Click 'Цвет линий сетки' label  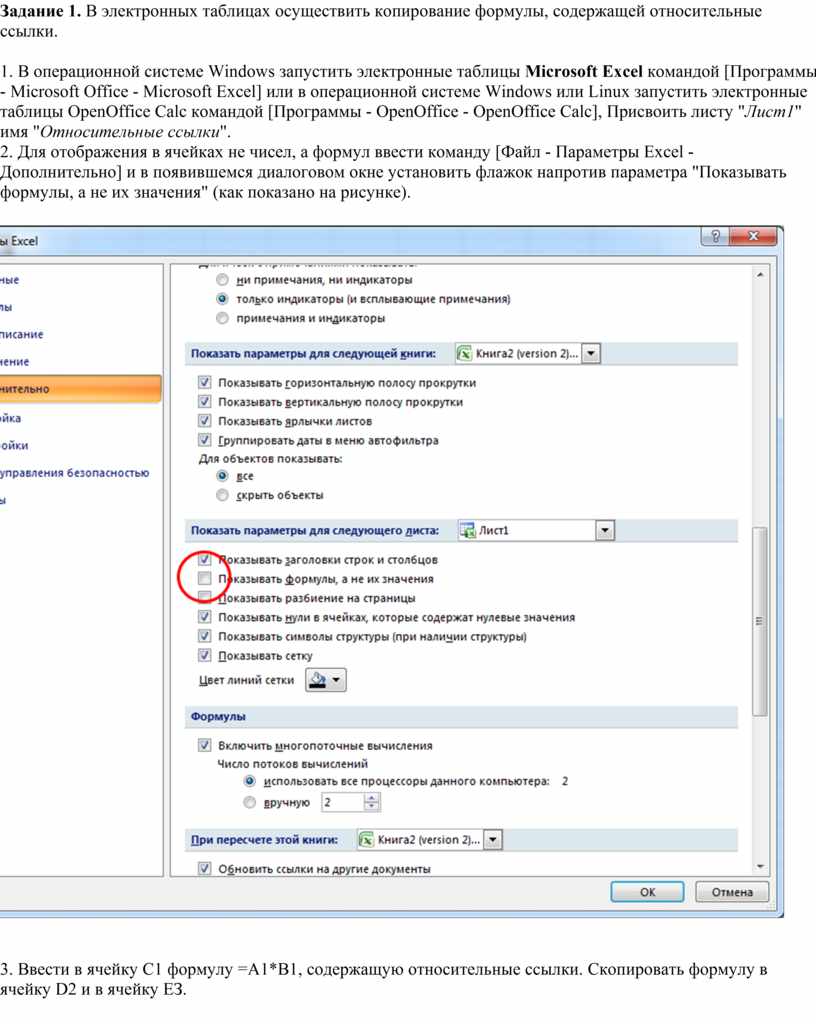pyautogui.click(x=246, y=680)
